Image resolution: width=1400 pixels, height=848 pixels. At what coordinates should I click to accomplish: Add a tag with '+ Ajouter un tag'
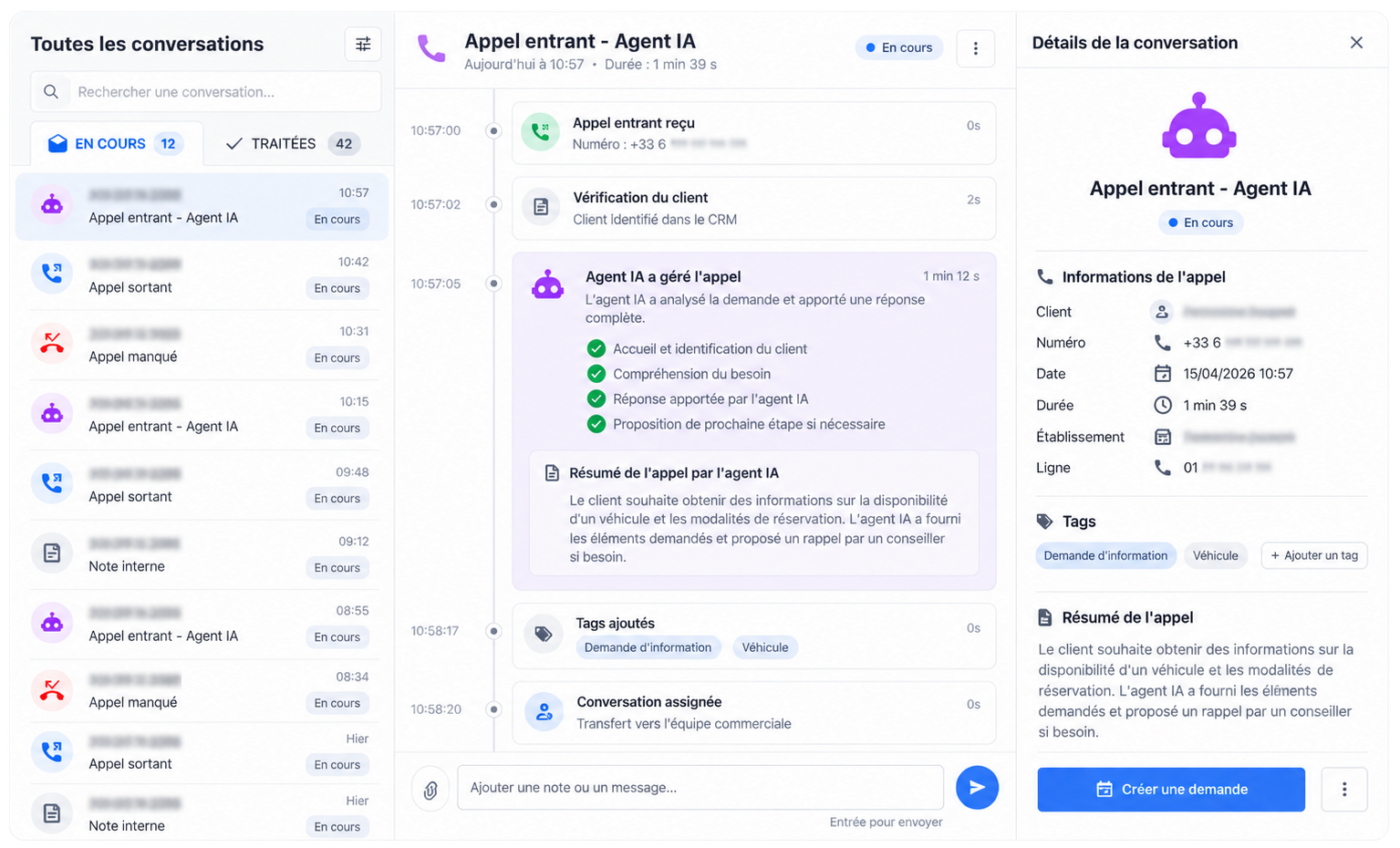coord(1314,555)
